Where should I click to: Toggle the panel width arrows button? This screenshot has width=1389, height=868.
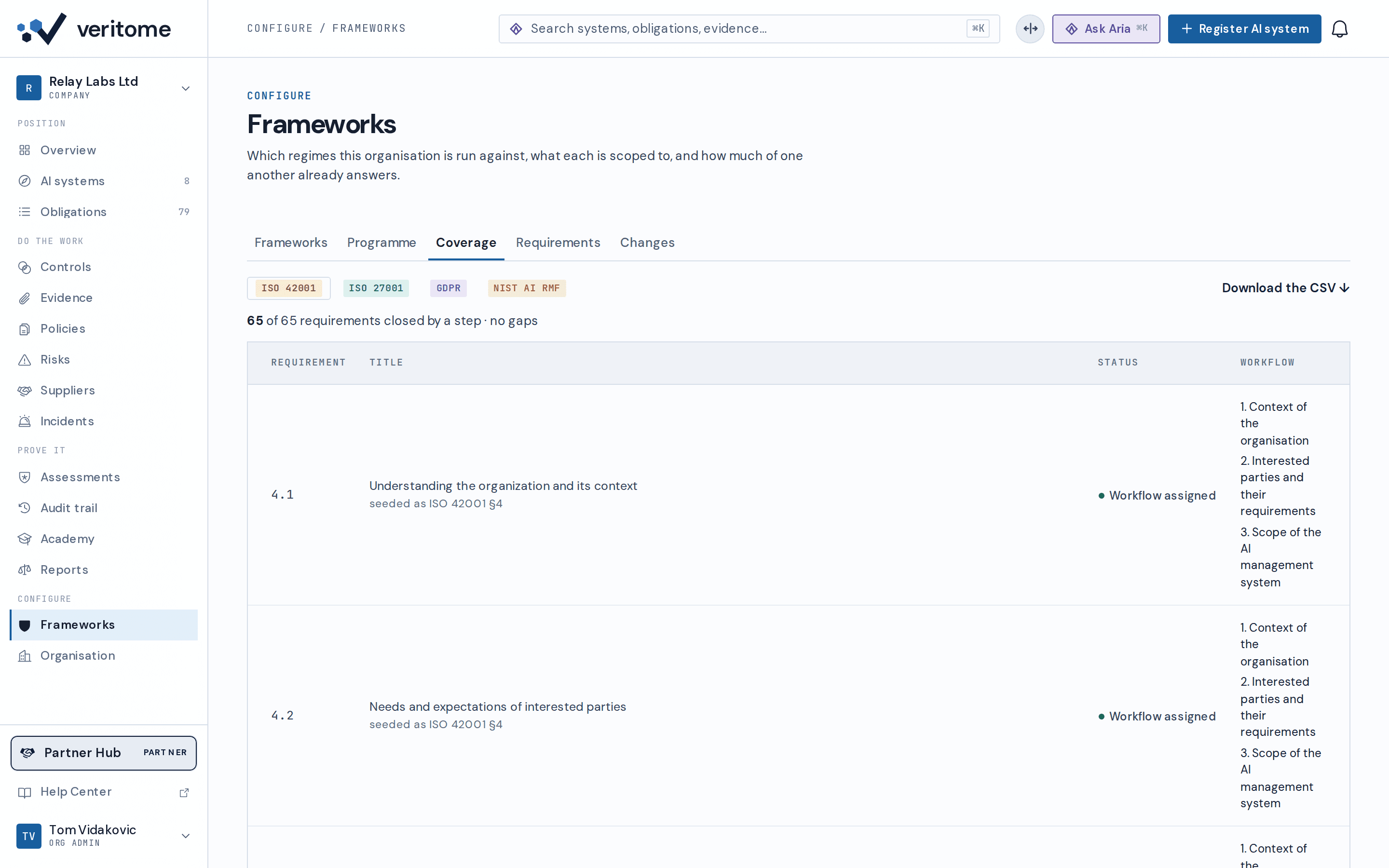[1030, 29]
